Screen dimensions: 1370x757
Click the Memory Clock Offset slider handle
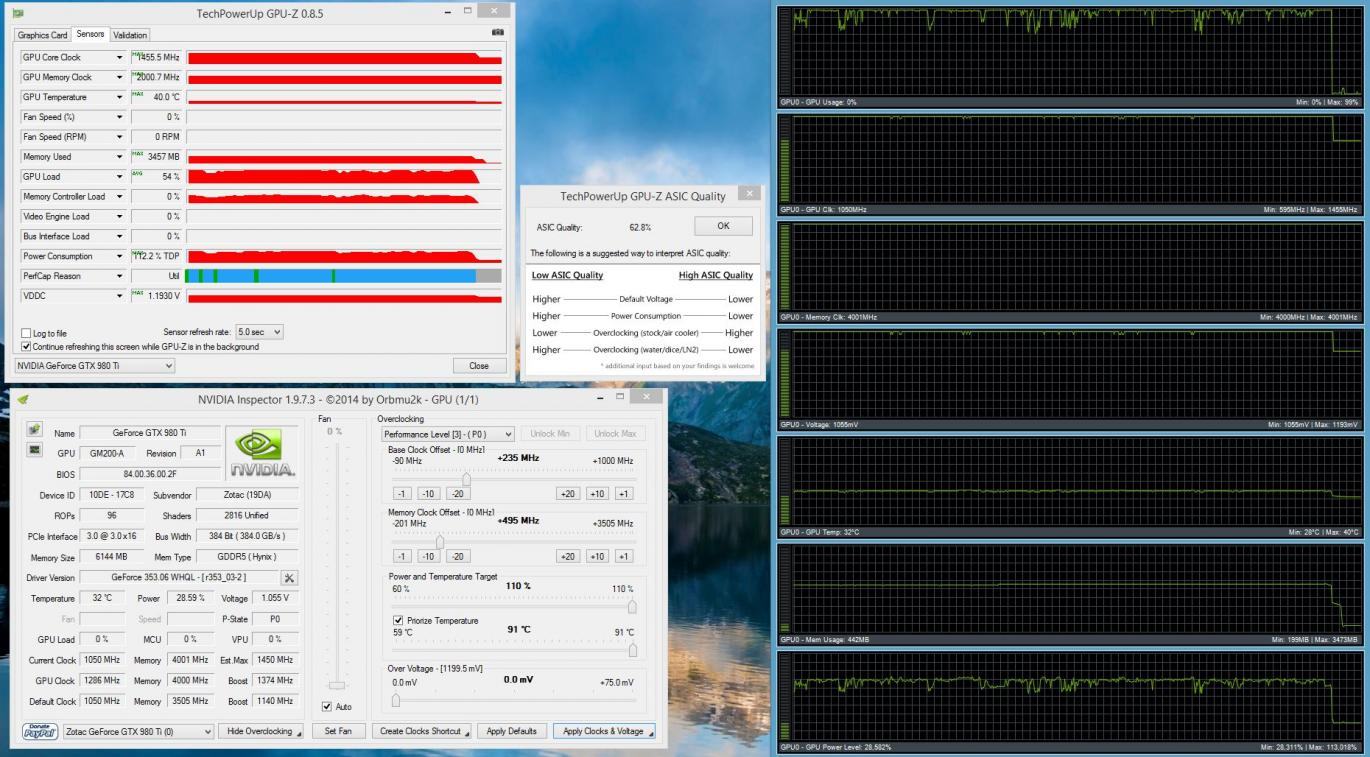439,542
